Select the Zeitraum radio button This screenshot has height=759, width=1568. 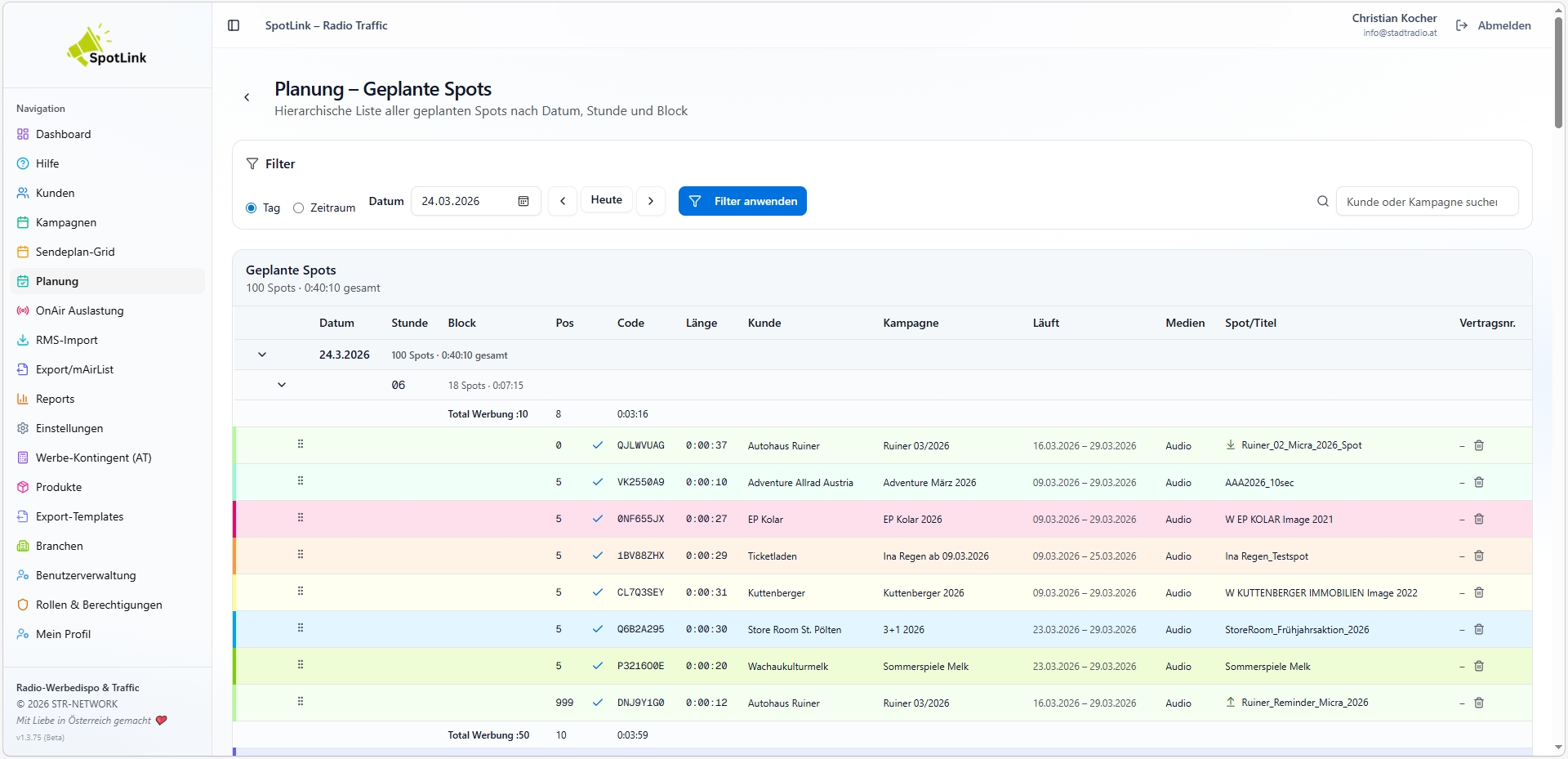pos(299,208)
